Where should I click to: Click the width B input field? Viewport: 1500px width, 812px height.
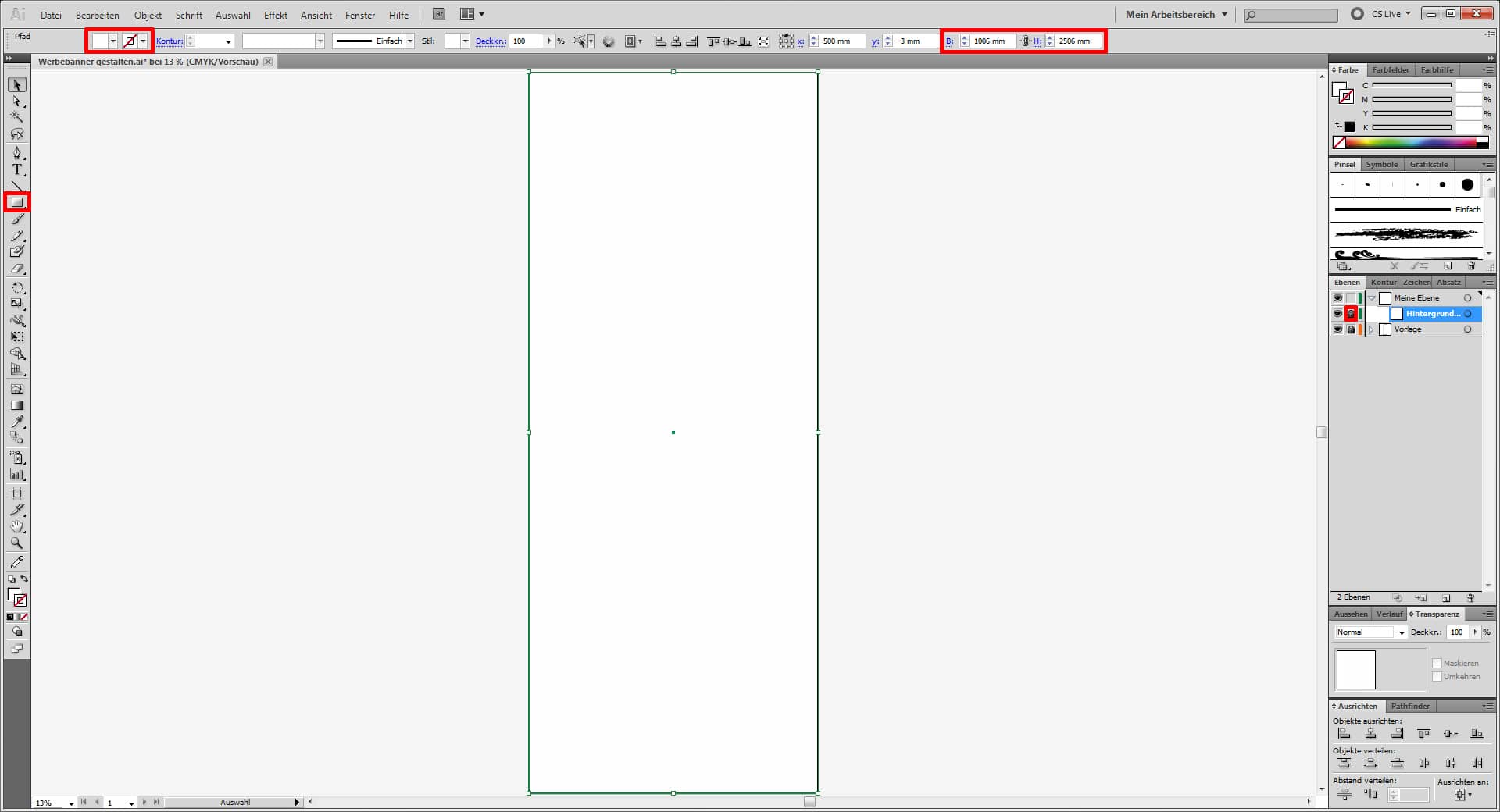tap(992, 41)
